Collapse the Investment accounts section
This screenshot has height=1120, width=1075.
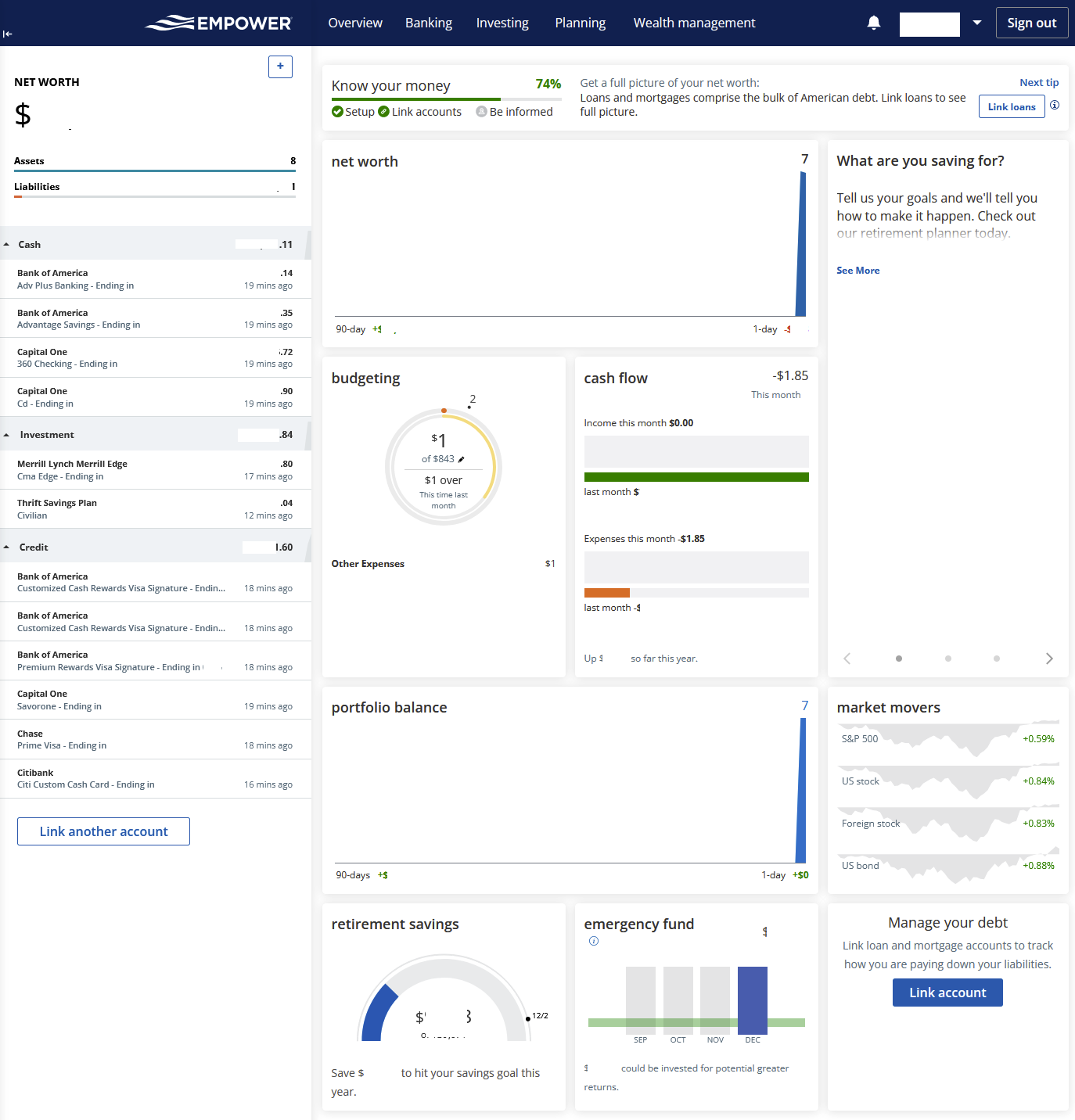tap(7, 435)
